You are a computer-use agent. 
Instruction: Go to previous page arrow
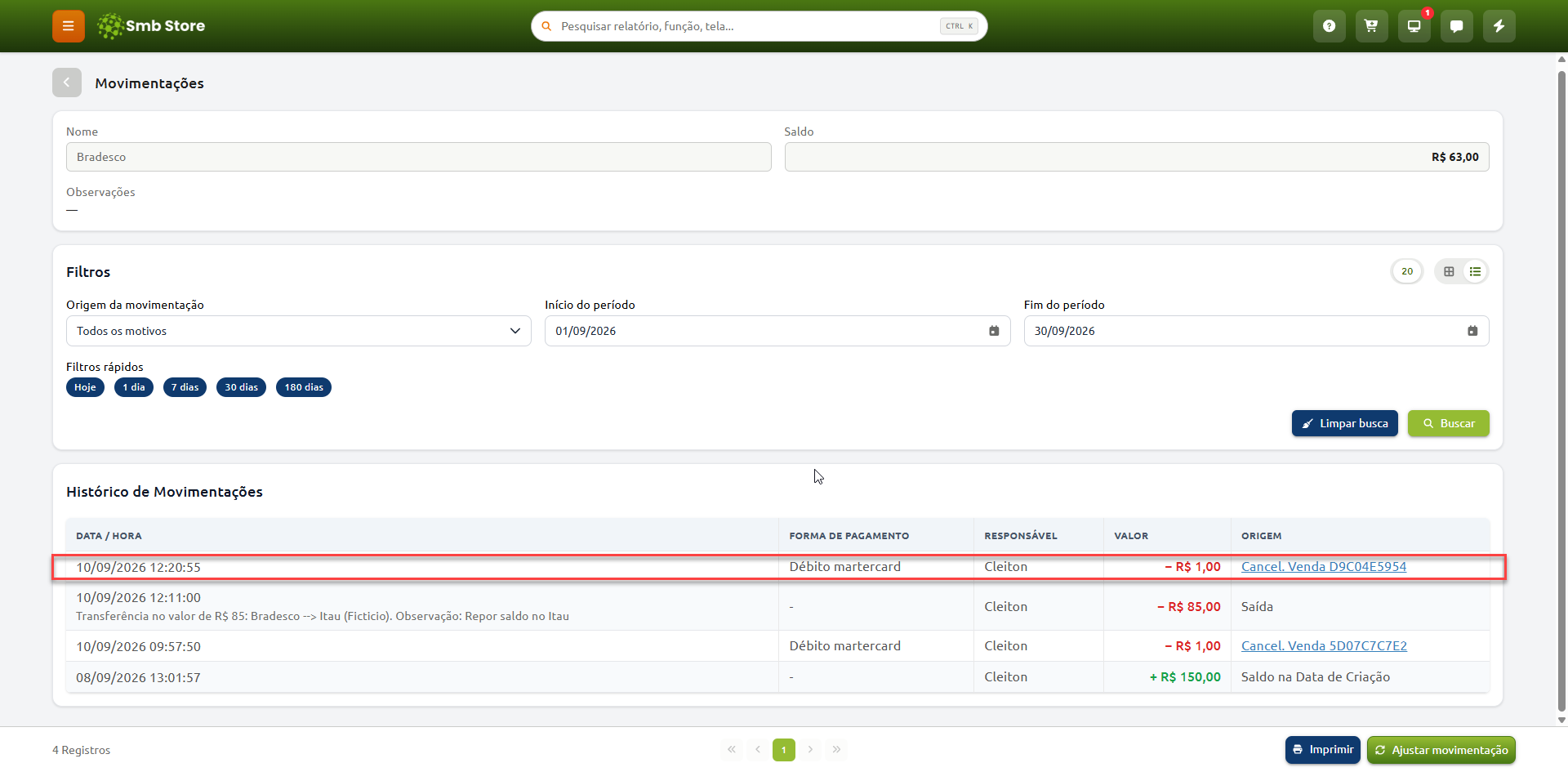click(758, 749)
